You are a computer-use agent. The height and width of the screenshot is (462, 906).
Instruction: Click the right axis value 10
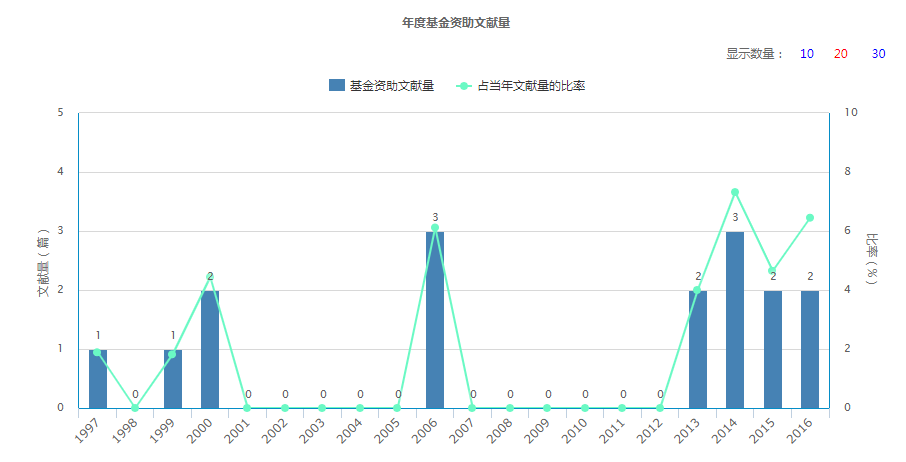tap(851, 112)
